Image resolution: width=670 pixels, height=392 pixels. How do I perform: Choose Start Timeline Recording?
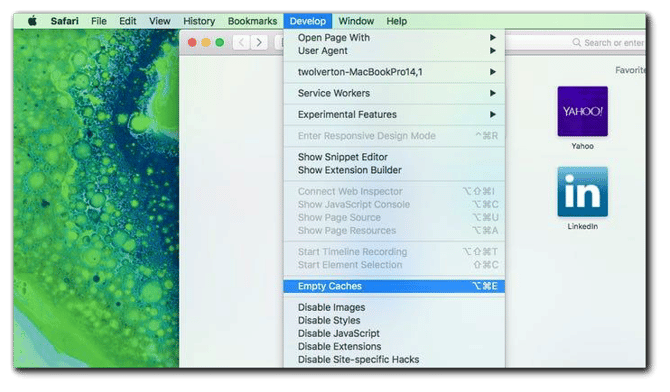click(394, 252)
